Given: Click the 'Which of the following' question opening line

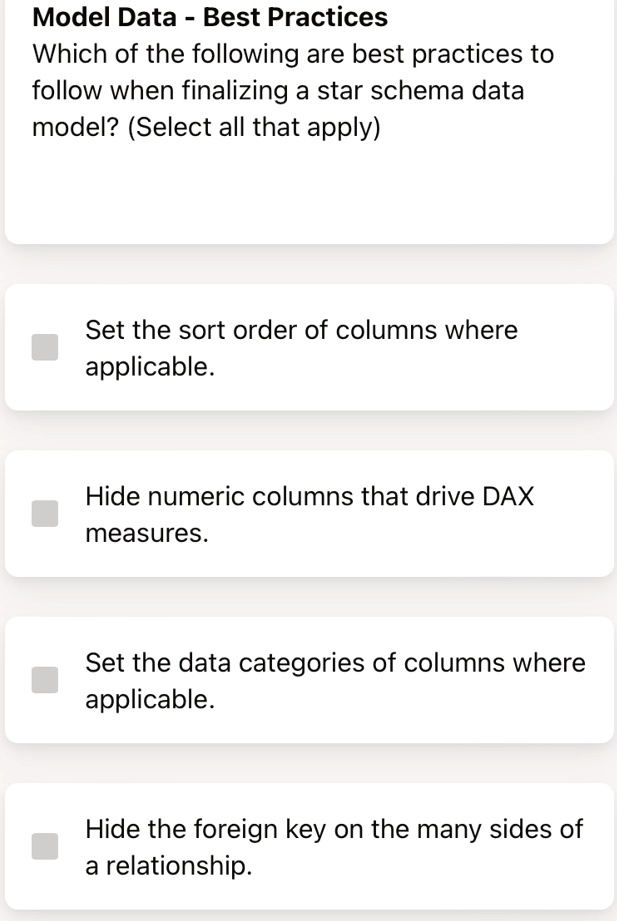Looking at the screenshot, I should click(x=293, y=54).
